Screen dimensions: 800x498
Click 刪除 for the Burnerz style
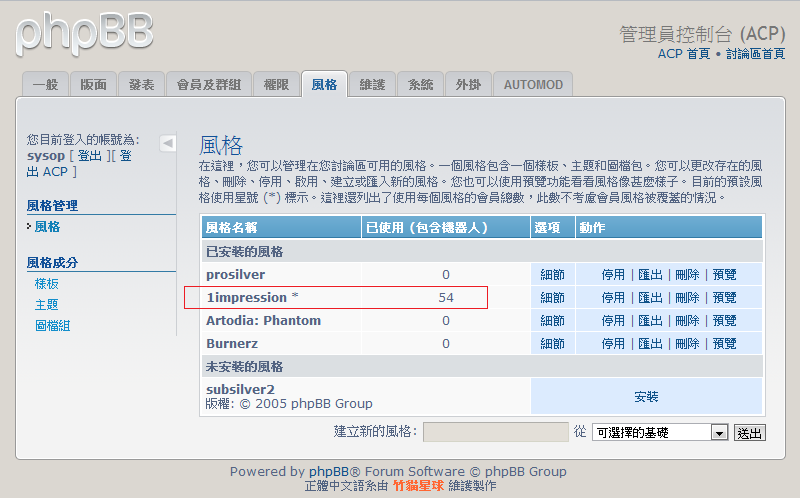coord(687,344)
